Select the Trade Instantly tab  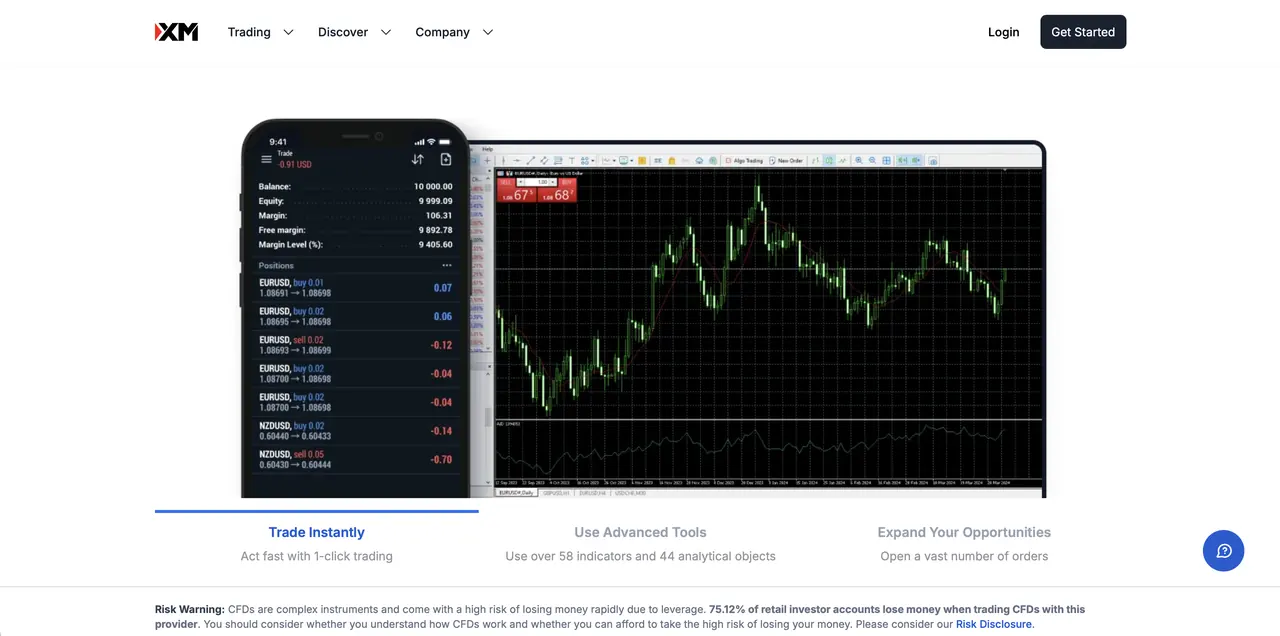tap(316, 543)
